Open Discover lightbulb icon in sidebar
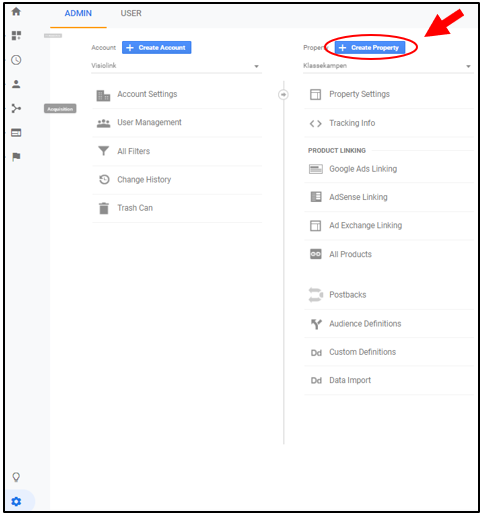 tap(16, 477)
